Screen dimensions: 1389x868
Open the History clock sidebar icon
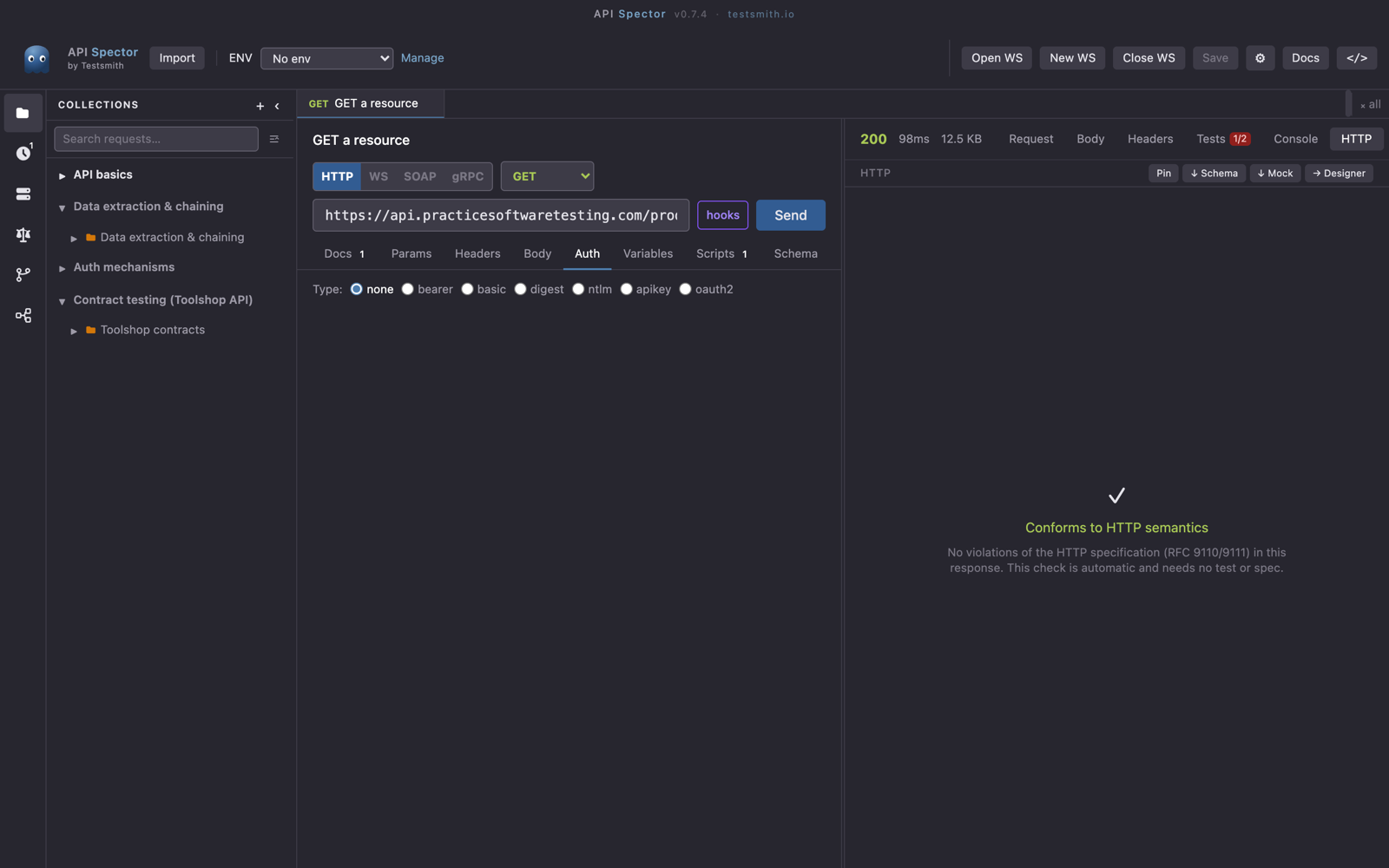[x=23, y=153]
